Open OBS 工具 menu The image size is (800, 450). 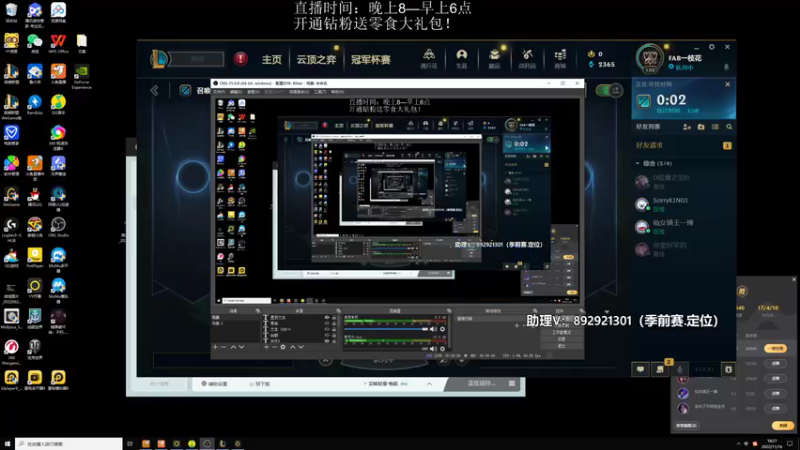coord(320,92)
